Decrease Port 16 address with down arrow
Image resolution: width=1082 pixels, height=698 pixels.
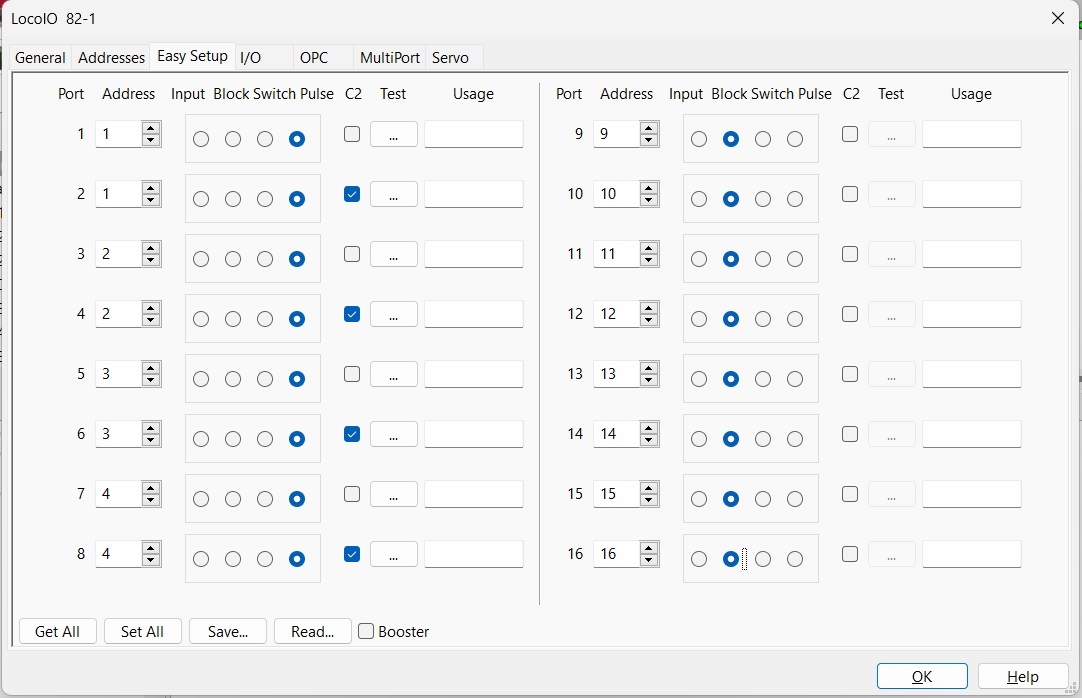649,560
